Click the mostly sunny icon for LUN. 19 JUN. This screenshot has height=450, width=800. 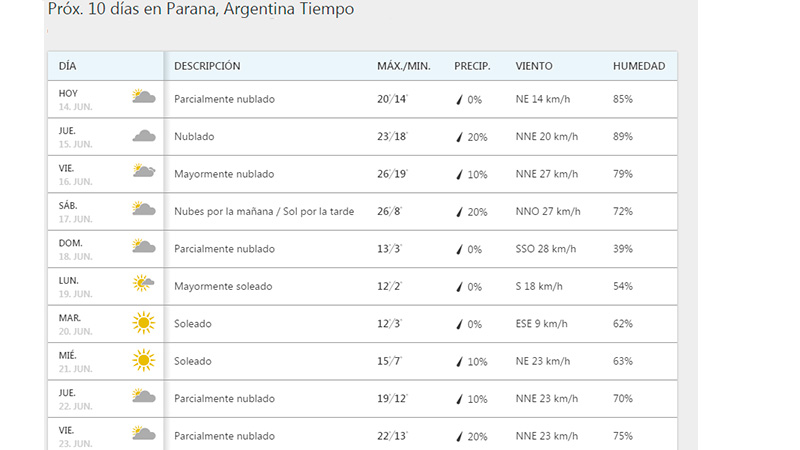point(143,284)
